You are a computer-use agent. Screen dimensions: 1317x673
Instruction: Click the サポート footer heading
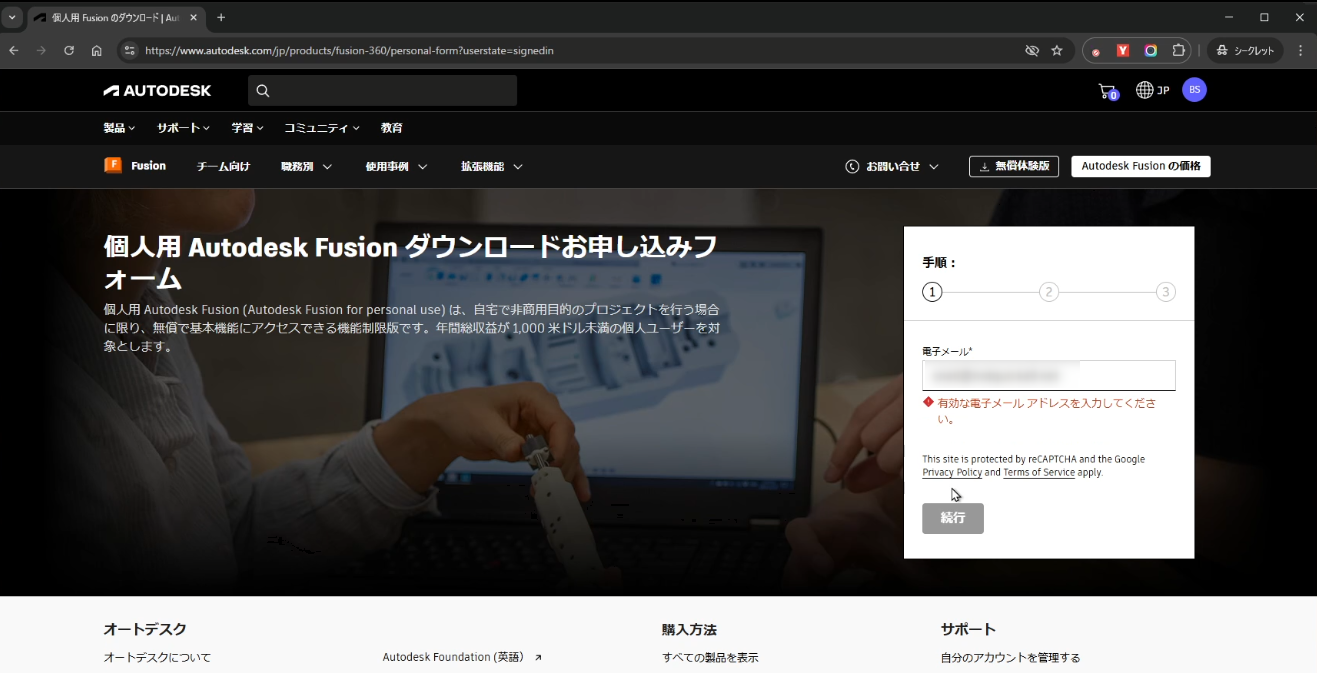pos(968,629)
